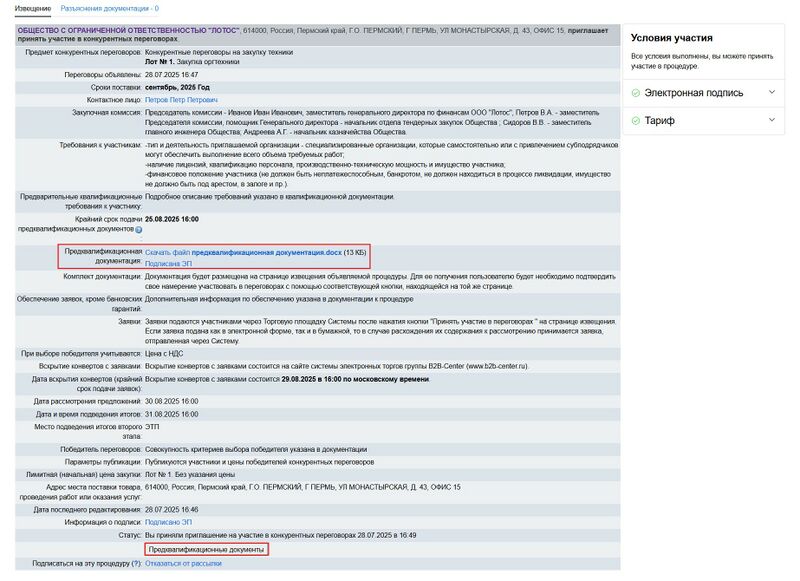Download предквалификационная документация.docx file
The width and height of the screenshot is (800, 581).
(x=244, y=252)
